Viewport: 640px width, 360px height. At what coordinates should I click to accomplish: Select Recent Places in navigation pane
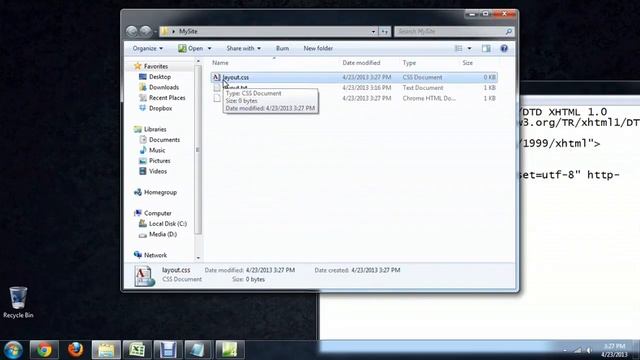tap(167, 98)
